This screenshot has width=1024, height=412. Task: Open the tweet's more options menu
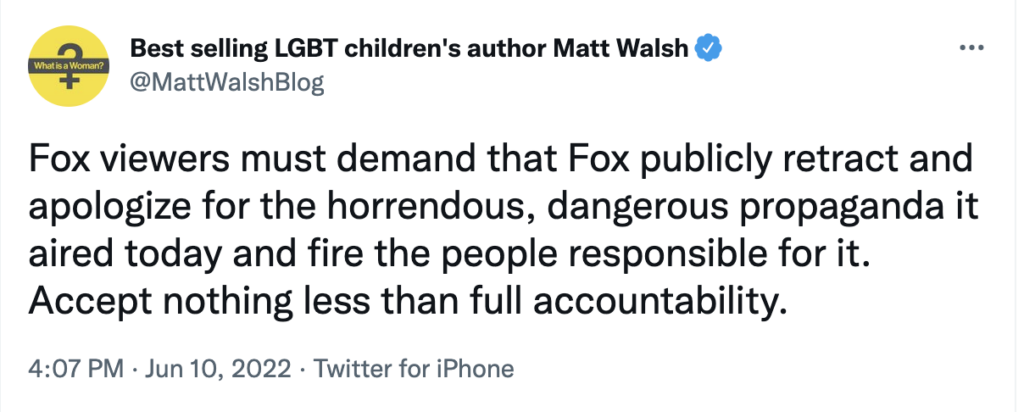point(972,47)
